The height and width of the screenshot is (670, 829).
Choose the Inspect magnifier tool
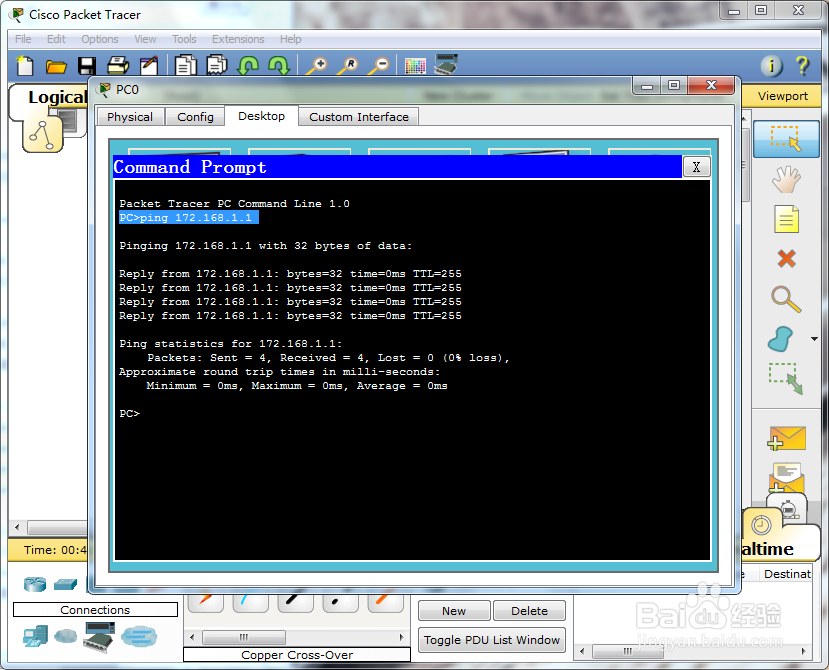point(786,299)
